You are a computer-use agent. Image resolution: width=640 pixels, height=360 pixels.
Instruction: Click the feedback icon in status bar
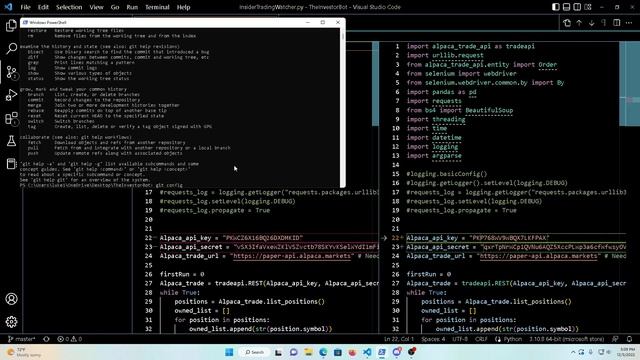(x=615, y=339)
